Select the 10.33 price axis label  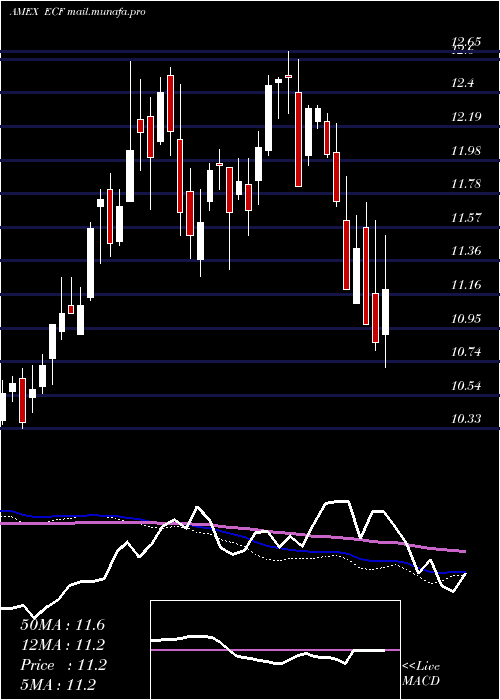click(466, 419)
